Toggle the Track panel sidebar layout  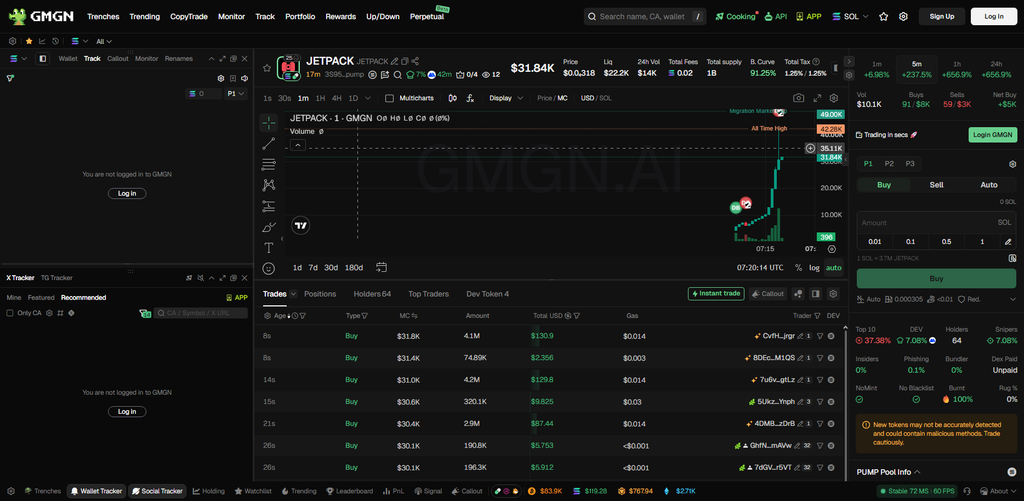point(42,59)
